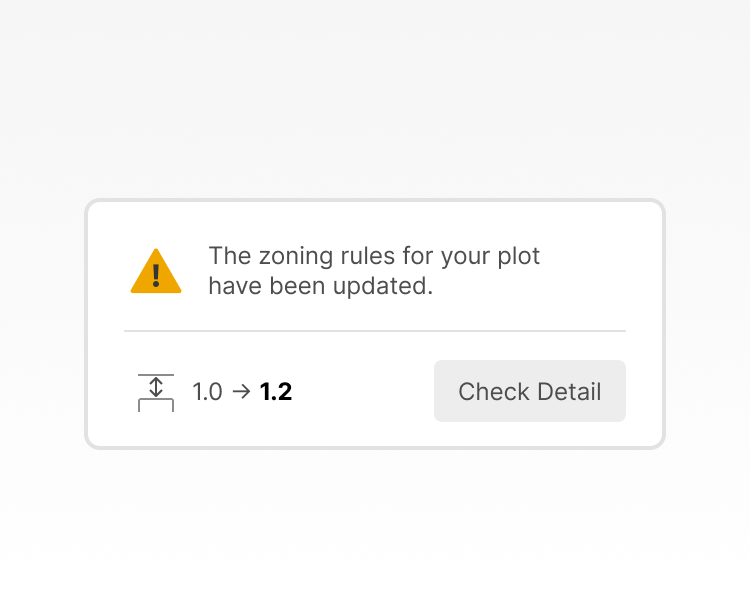Click the top horizontal bar of height icon
750x602 pixels.
(x=156, y=375)
